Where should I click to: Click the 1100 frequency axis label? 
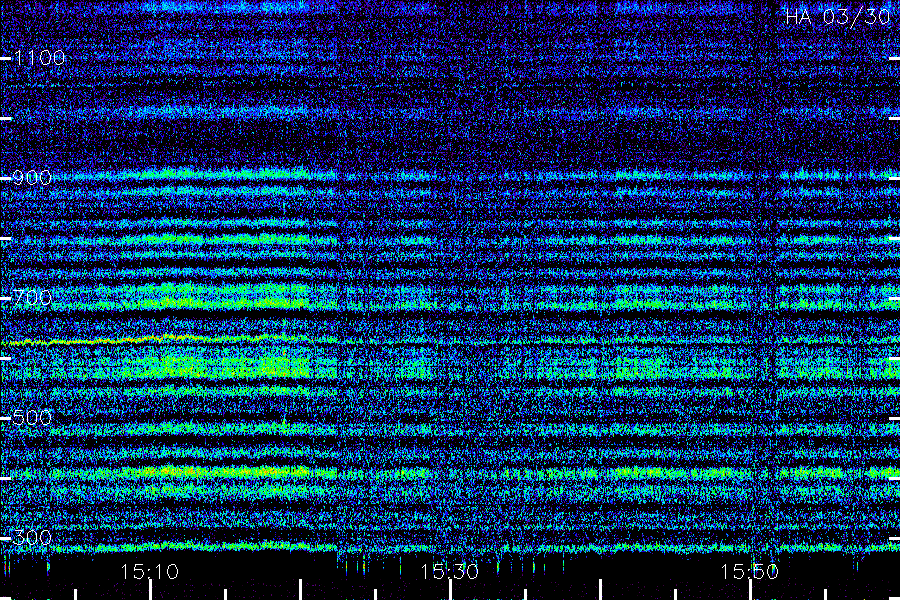point(40,58)
